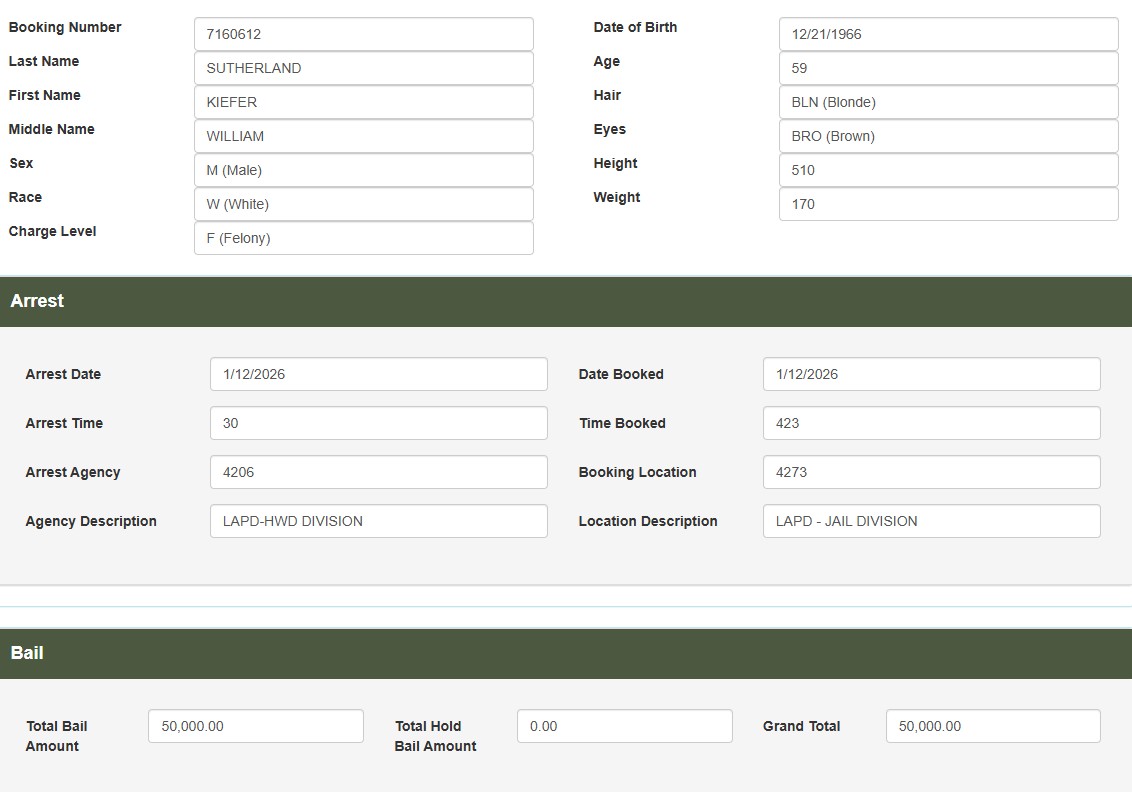Image resolution: width=1132 pixels, height=792 pixels.
Task: Select the Age field showing 59
Action: tap(949, 68)
